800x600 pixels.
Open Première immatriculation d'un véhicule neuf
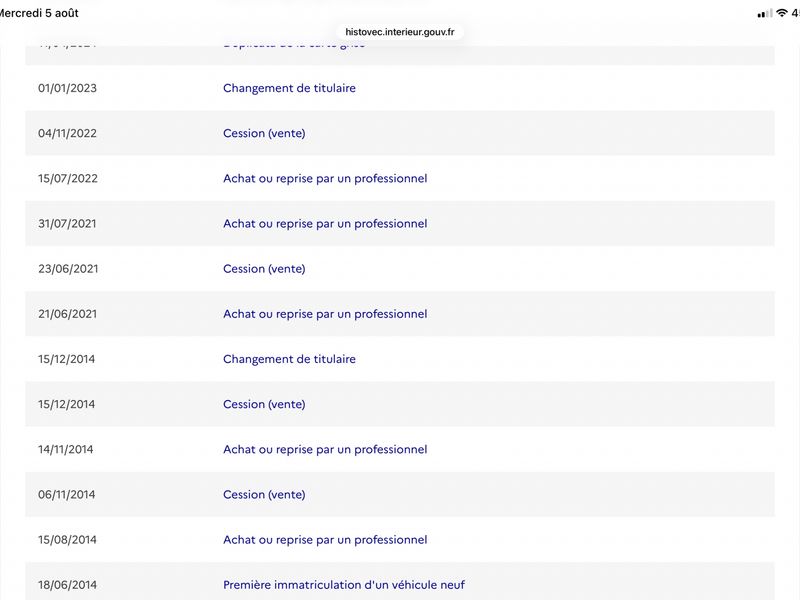point(344,585)
